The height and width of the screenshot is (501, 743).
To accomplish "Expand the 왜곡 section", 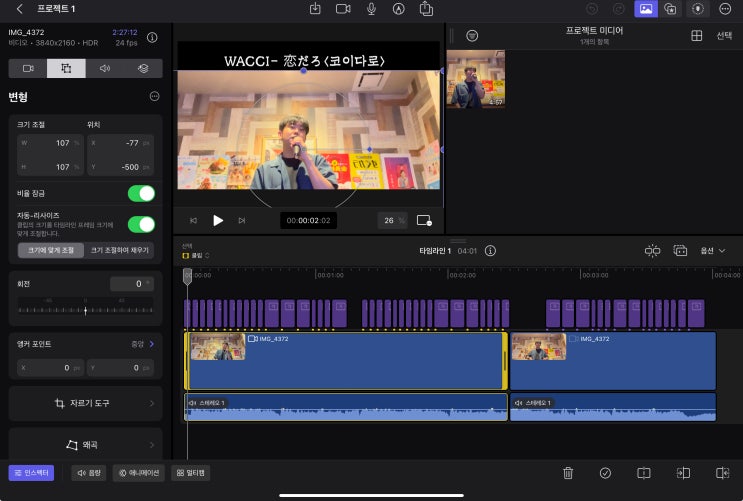I will pyautogui.click(x=85, y=444).
